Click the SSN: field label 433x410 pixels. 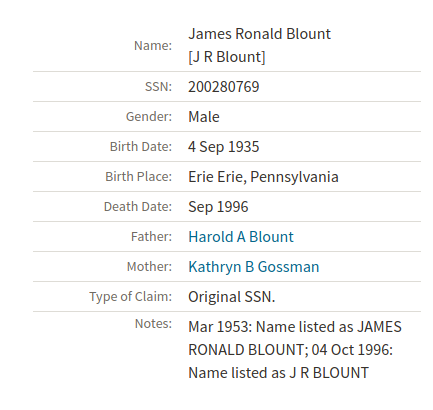click(x=158, y=87)
